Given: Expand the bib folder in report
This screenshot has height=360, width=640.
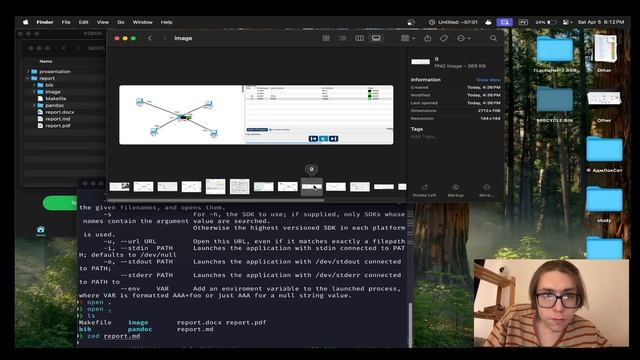Looking at the screenshot, I should click(x=34, y=85).
